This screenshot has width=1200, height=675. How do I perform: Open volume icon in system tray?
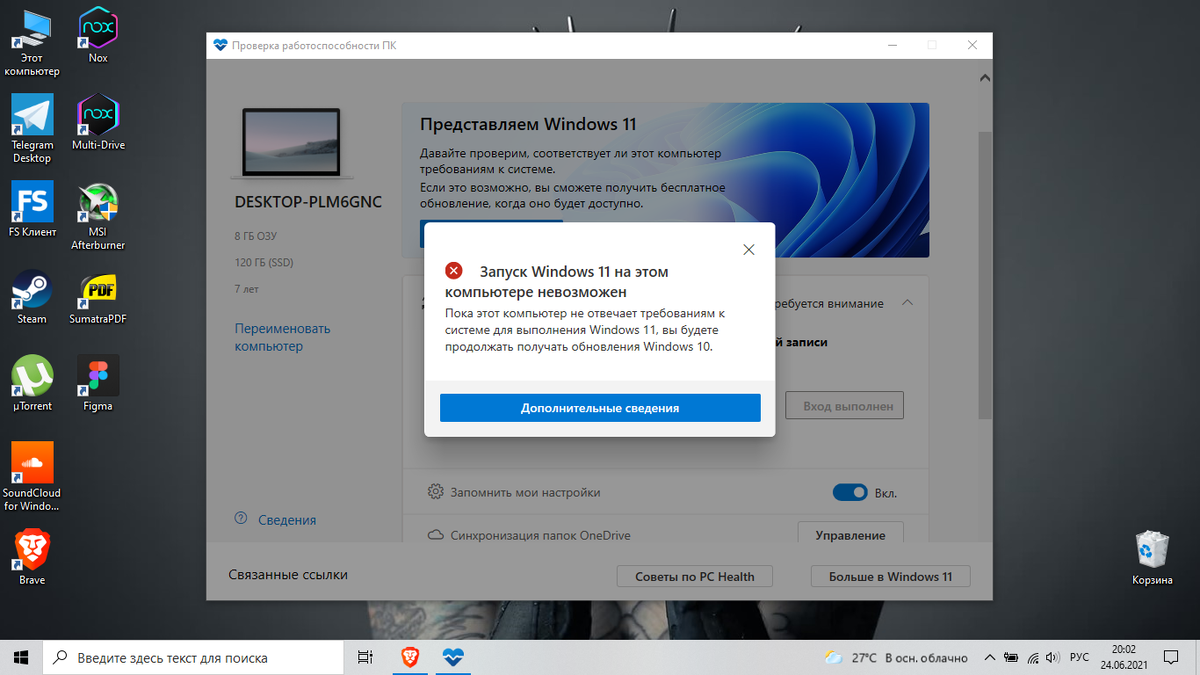(x=1052, y=658)
